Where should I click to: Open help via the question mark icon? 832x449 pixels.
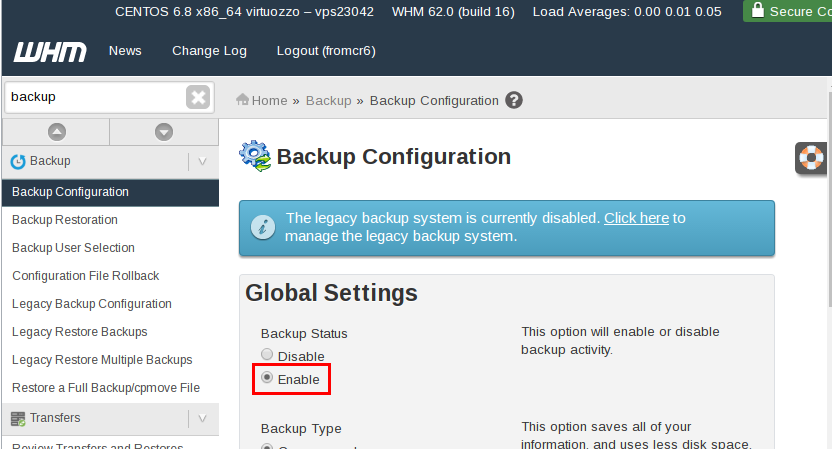tap(514, 100)
